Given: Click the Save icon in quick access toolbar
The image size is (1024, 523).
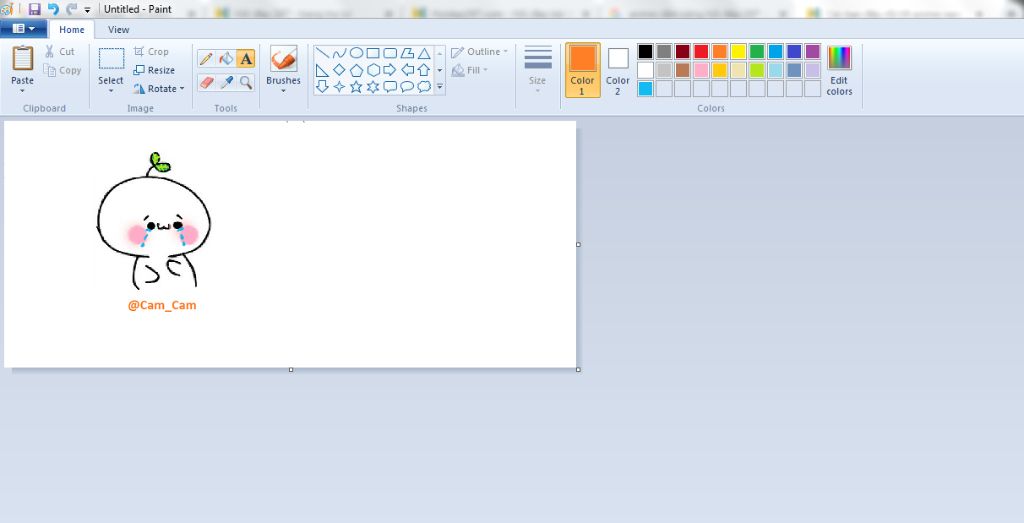Looking at the screenshot, I should click(x=35, y=9).
